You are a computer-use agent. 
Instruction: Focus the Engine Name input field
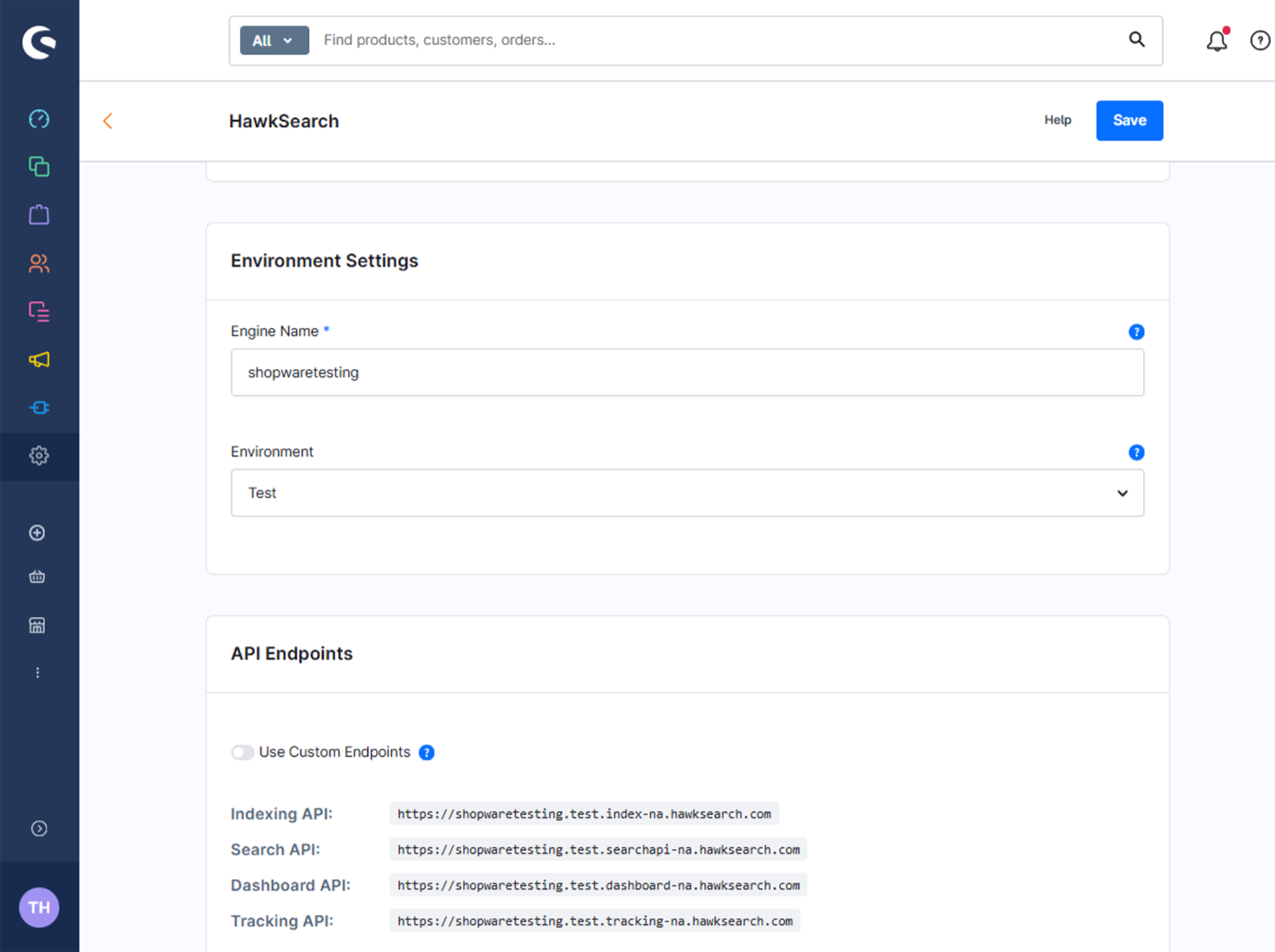click(687, 372)
